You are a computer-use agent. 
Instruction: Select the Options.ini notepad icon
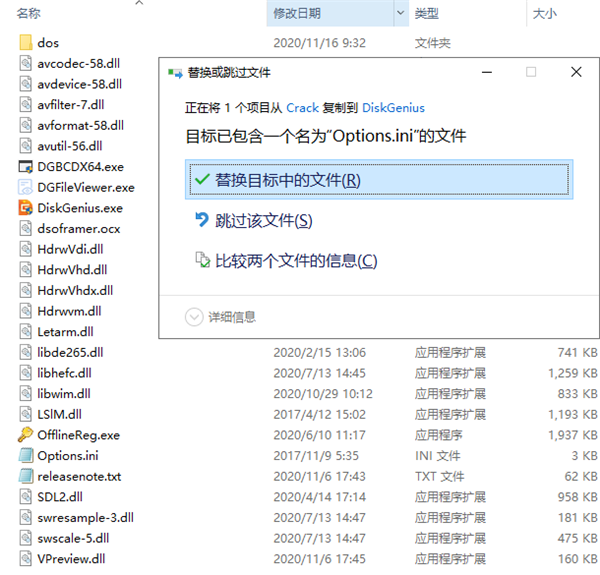tap(26, 456)
